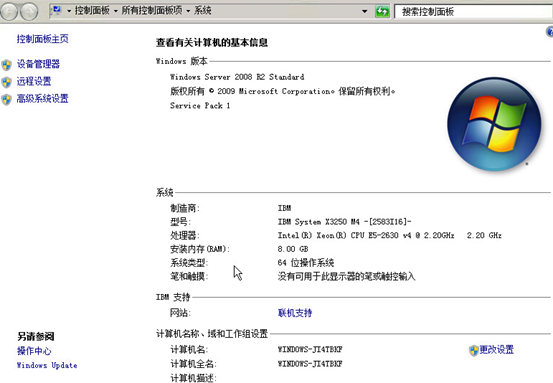Image resolution: width=553 pixels, height=383 pixels.
Task: Click the 型号 label
Action: tap(180, 222)
